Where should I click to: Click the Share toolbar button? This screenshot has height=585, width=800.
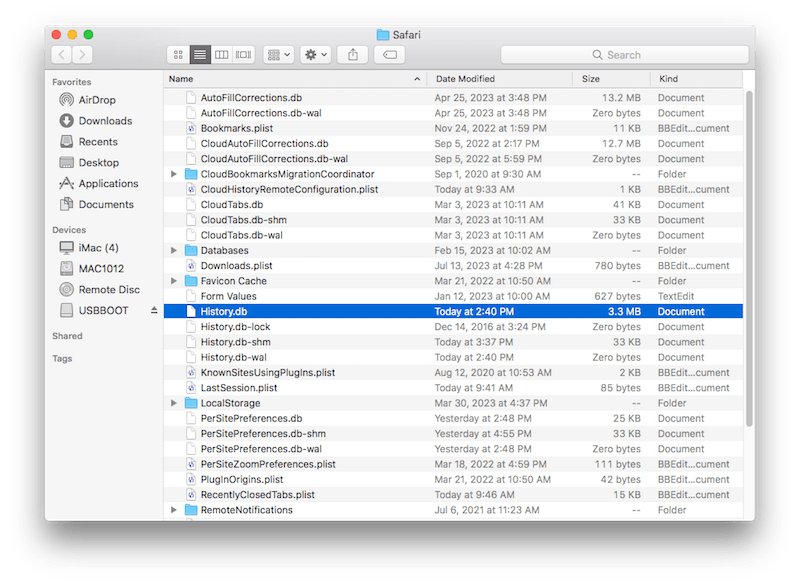352,54
